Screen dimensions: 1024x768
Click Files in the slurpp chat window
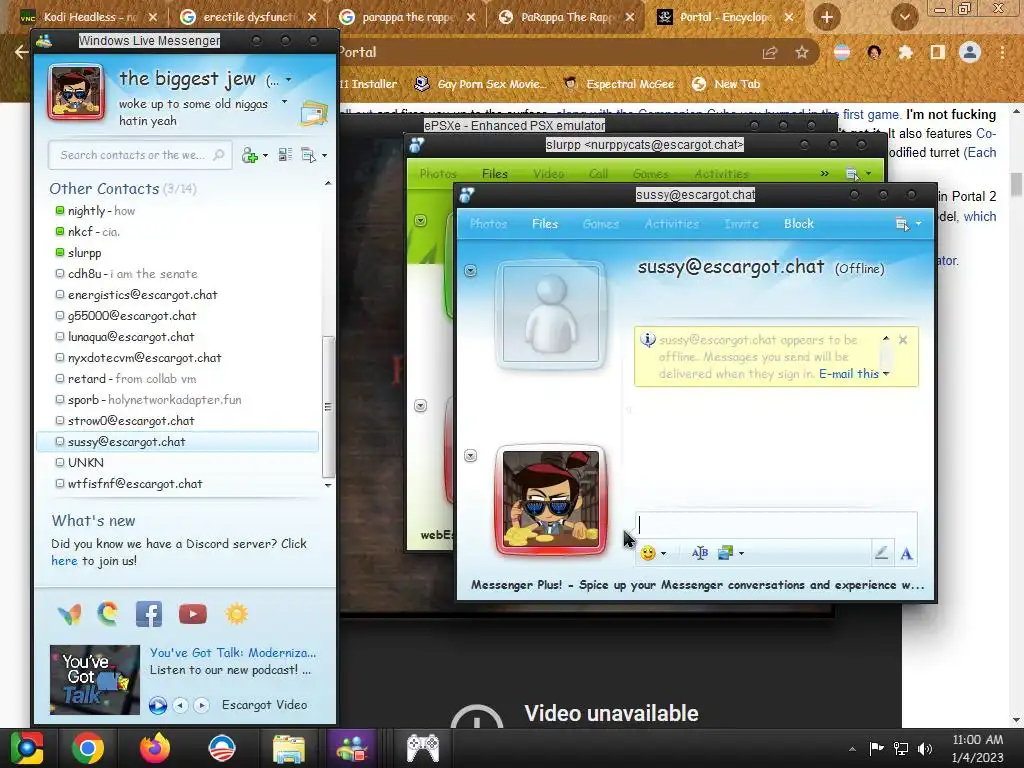[x=494, y=174]
